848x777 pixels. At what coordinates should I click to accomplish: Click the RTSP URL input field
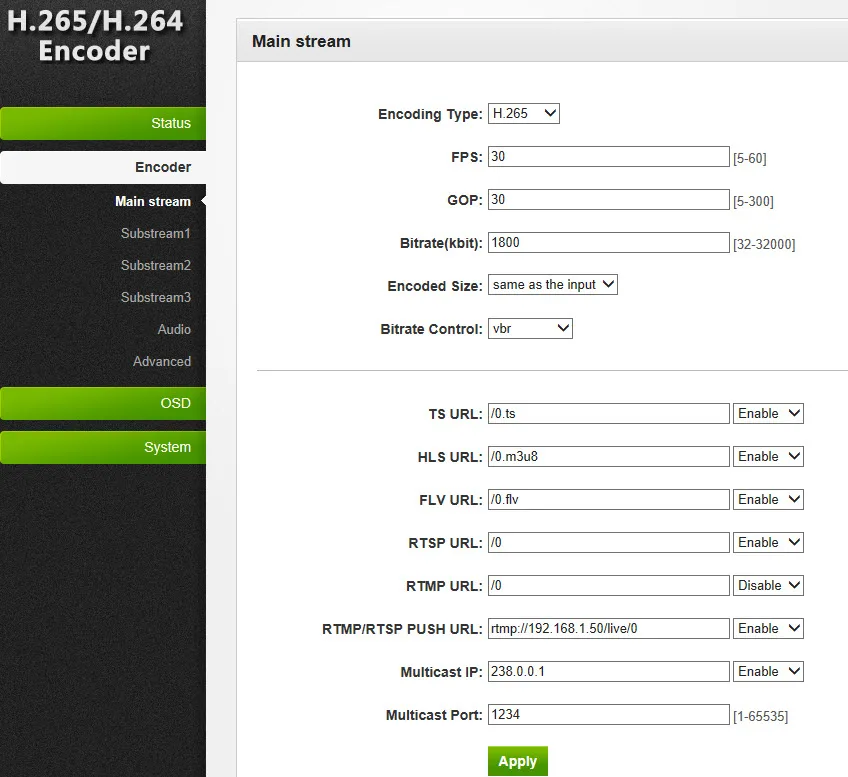[608, 542]
